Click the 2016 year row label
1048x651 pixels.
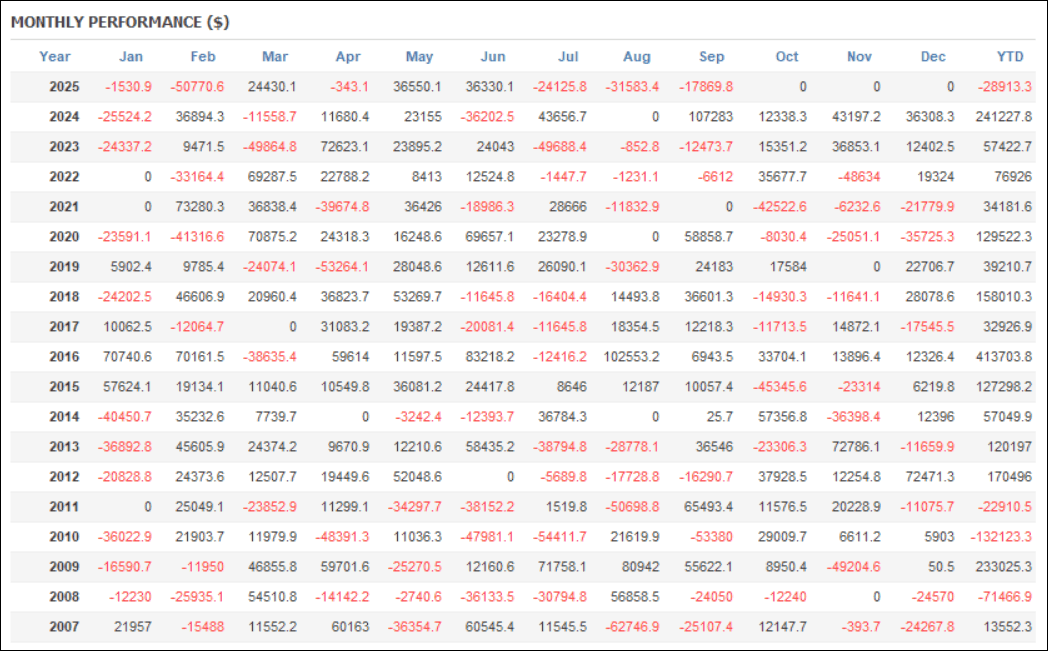coord(64,355)
